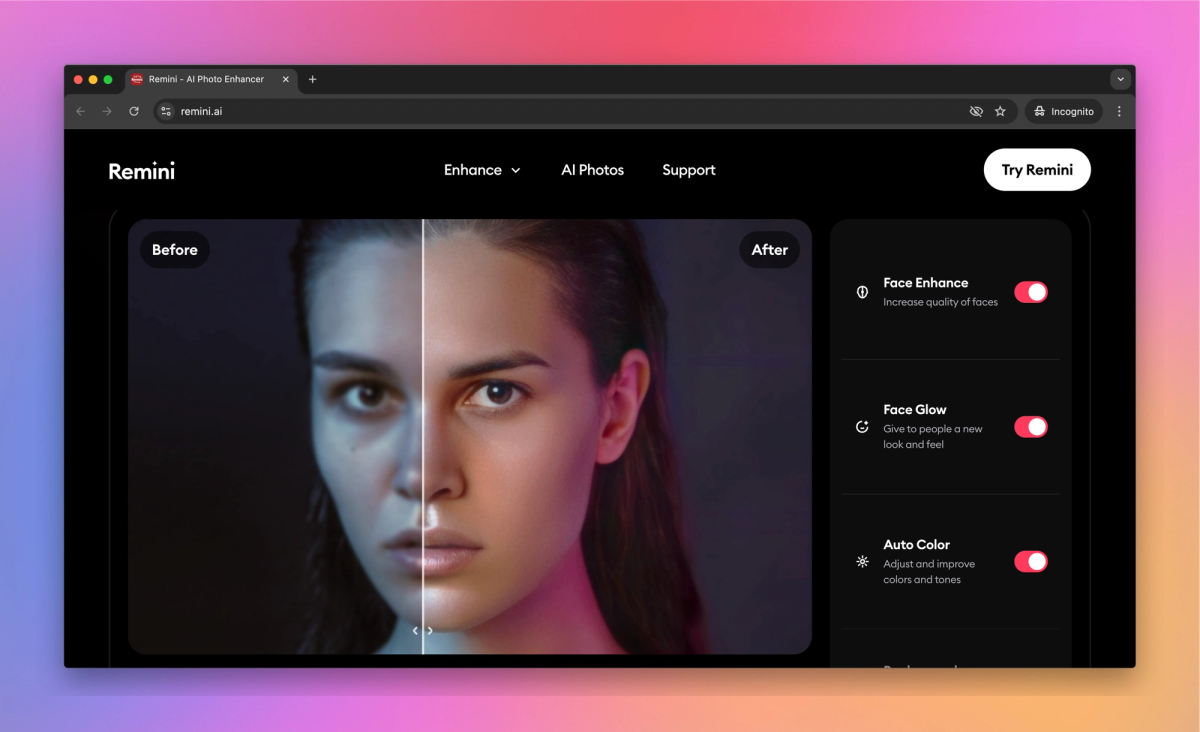The height and width of the screenshot is (732, 1200).
Task: Click the browser forward arrow
Action: pos(107,111)
